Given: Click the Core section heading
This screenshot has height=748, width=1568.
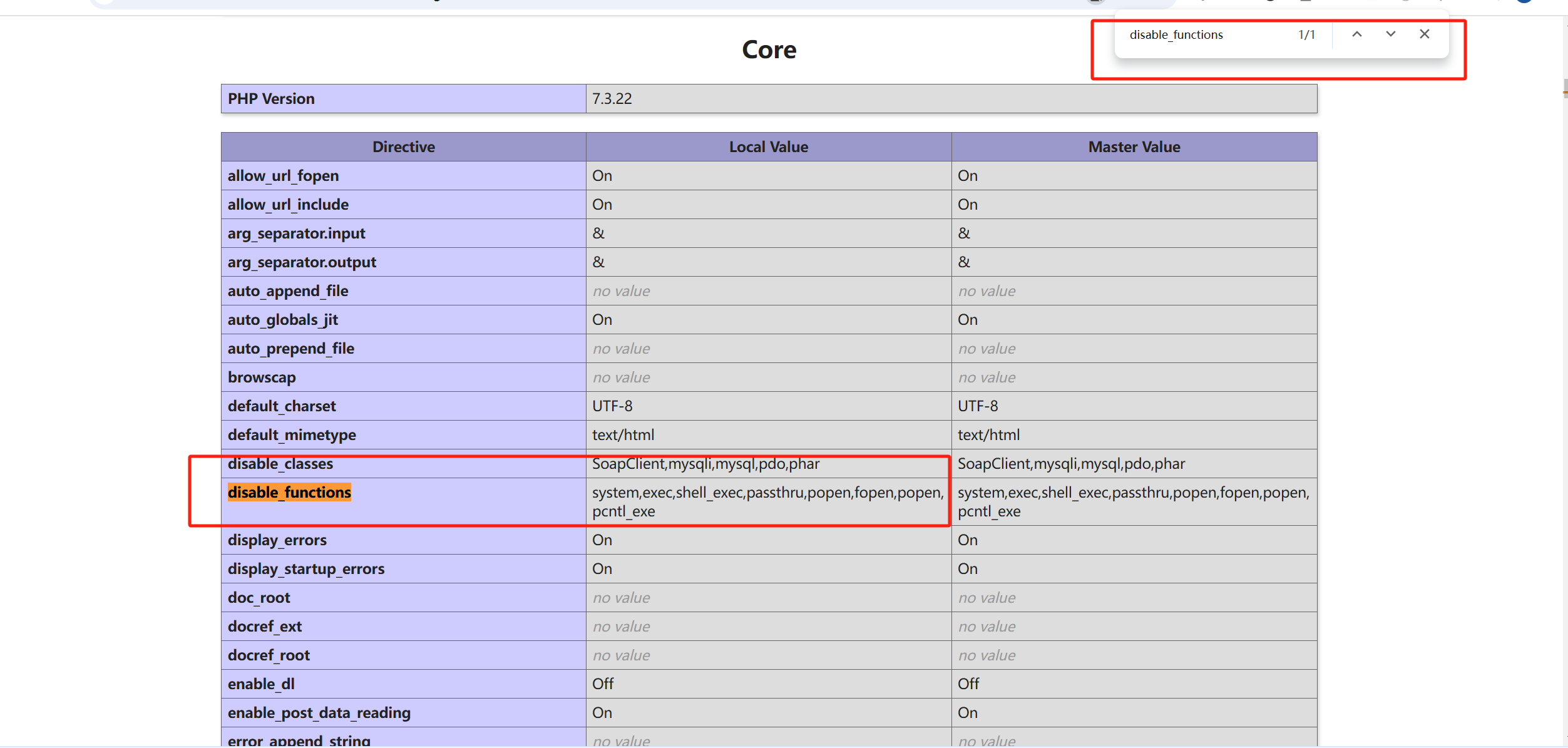Looking at the screenshot, I should (x=769, y=50).
